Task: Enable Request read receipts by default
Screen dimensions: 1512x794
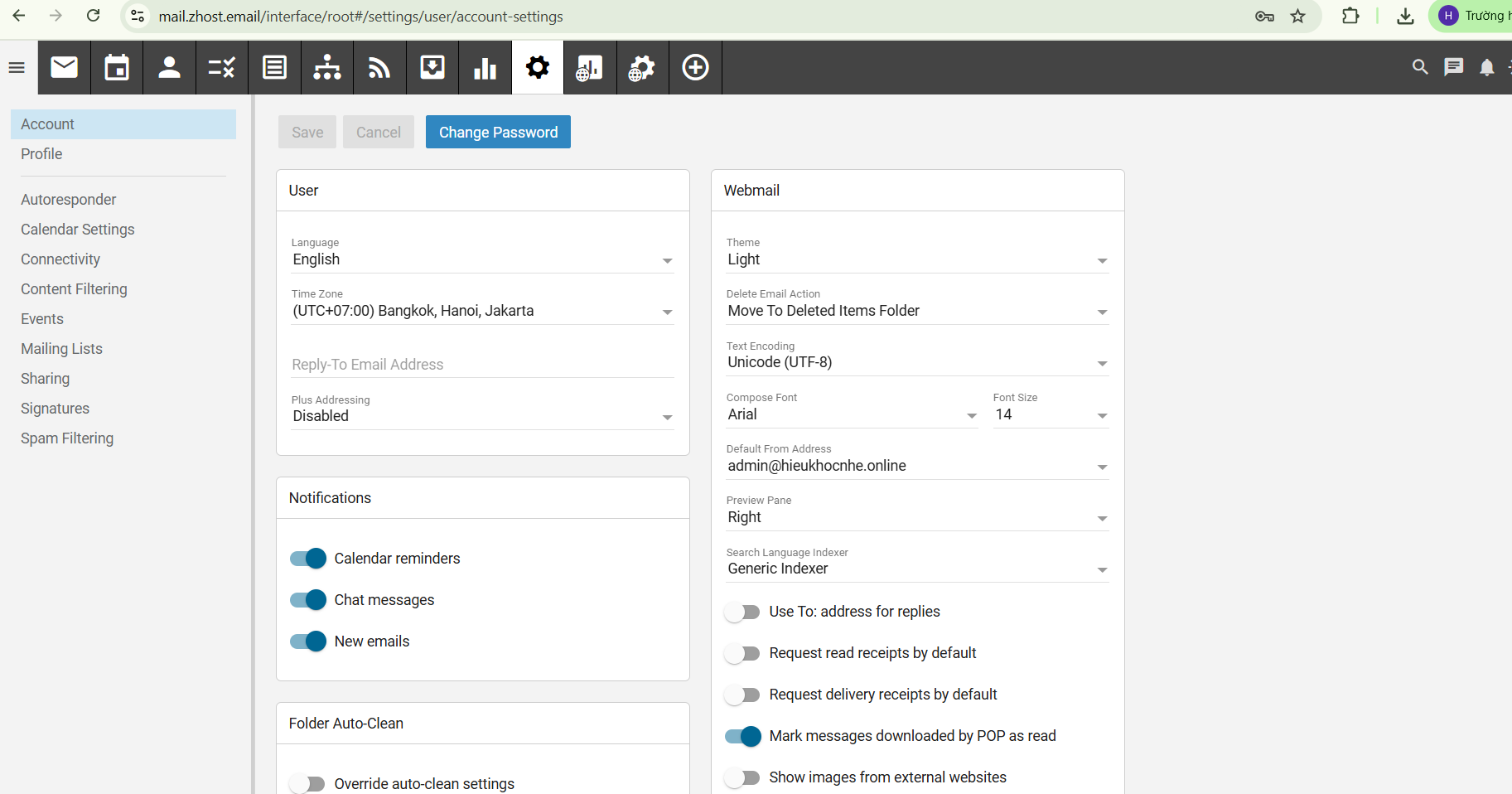Action: [742, 653]
